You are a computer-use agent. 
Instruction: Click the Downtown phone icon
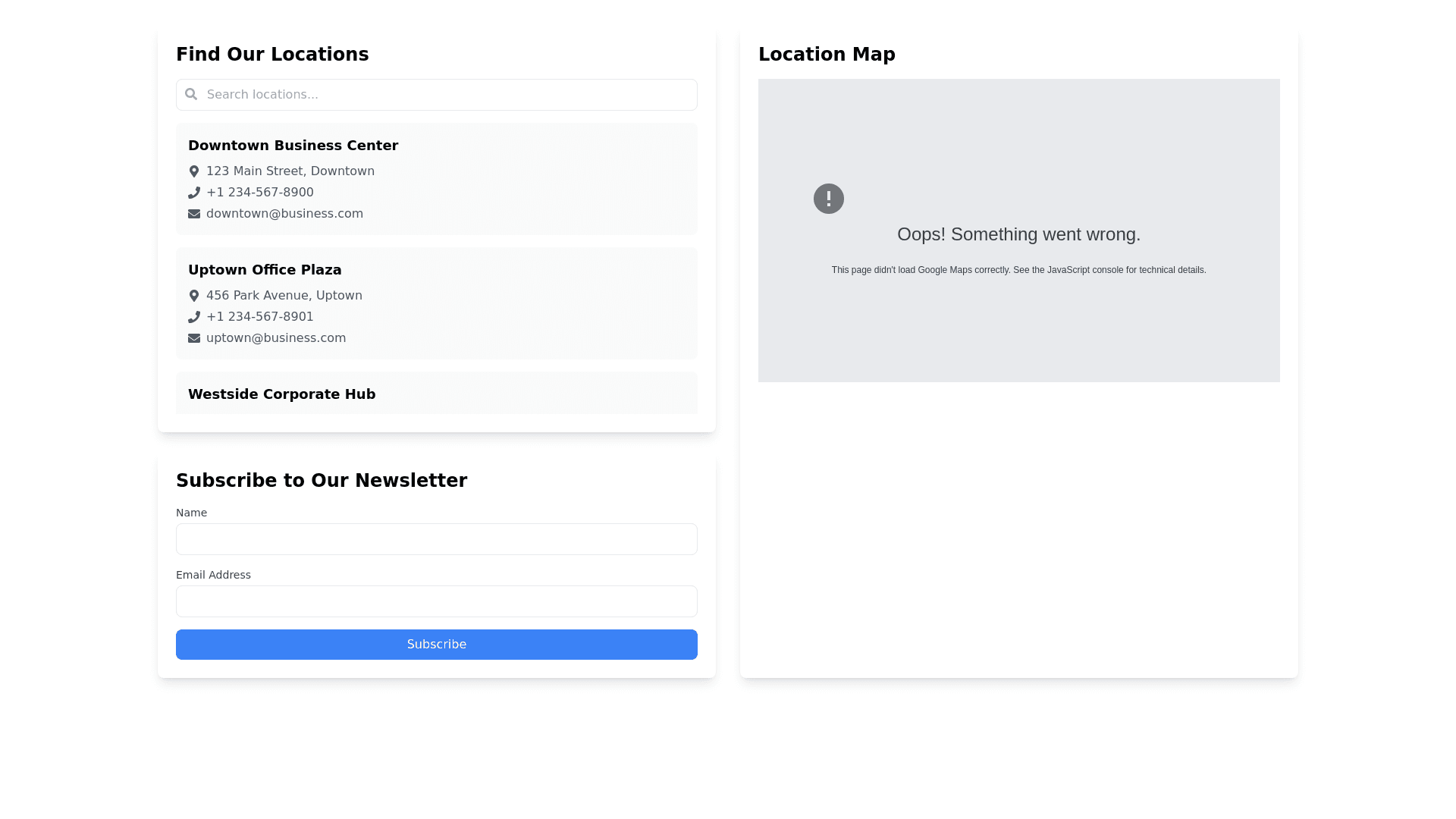[x=194, y=193]
